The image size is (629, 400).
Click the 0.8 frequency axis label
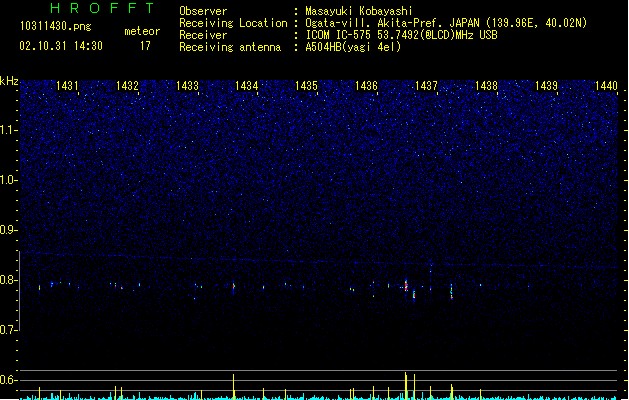click(8, 280)
